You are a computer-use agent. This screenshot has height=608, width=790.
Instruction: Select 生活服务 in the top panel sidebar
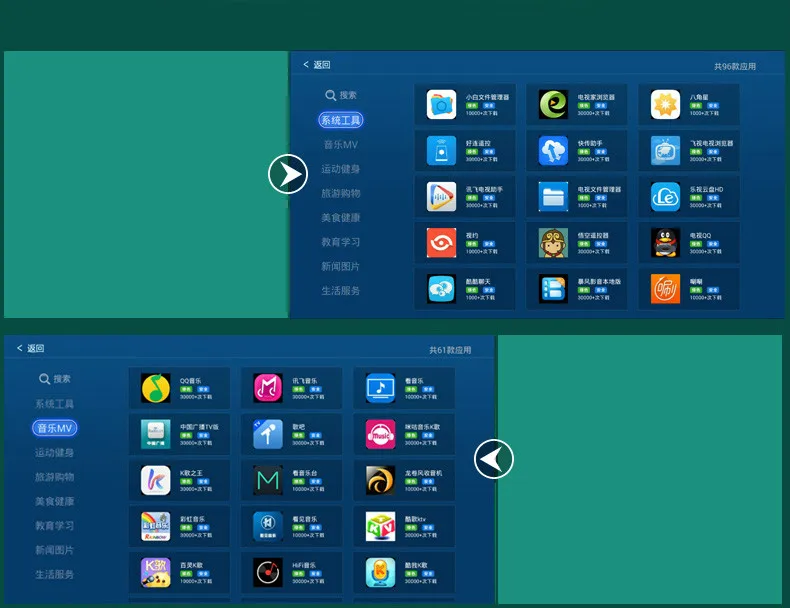tap(341, 291)
